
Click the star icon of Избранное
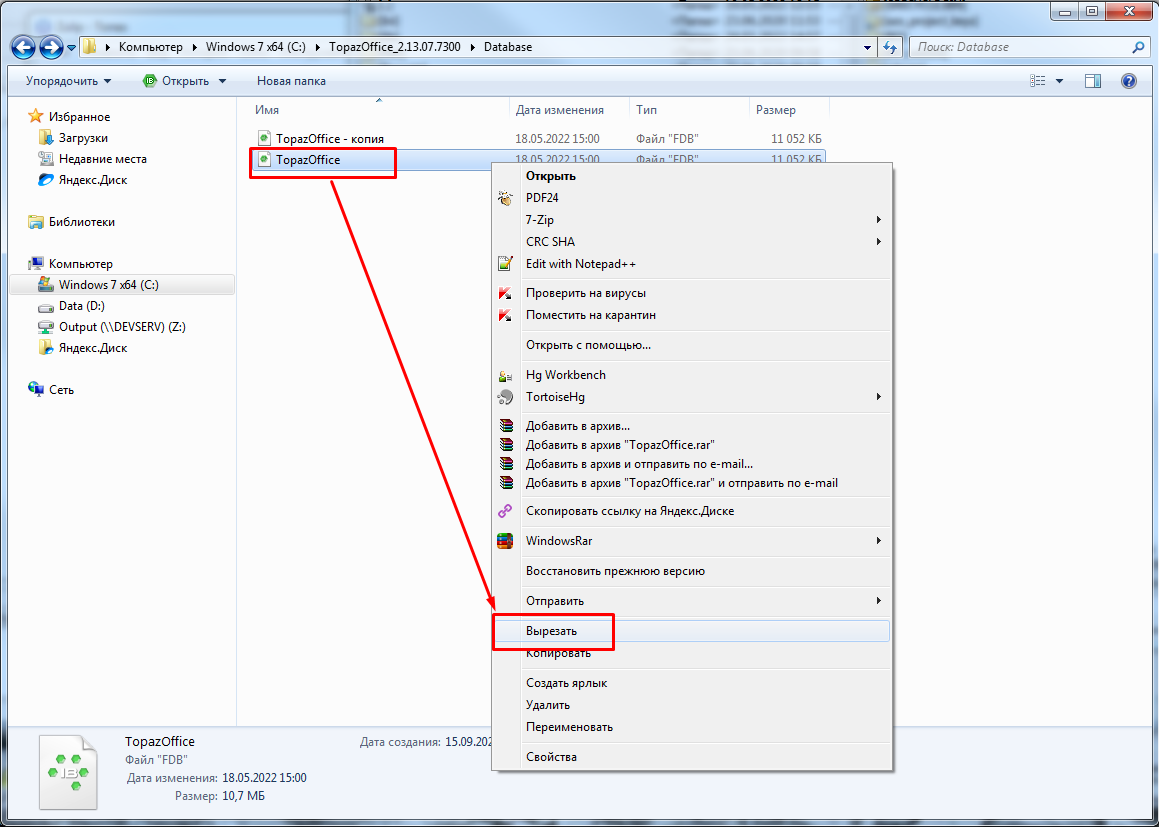tap(35, 117)
